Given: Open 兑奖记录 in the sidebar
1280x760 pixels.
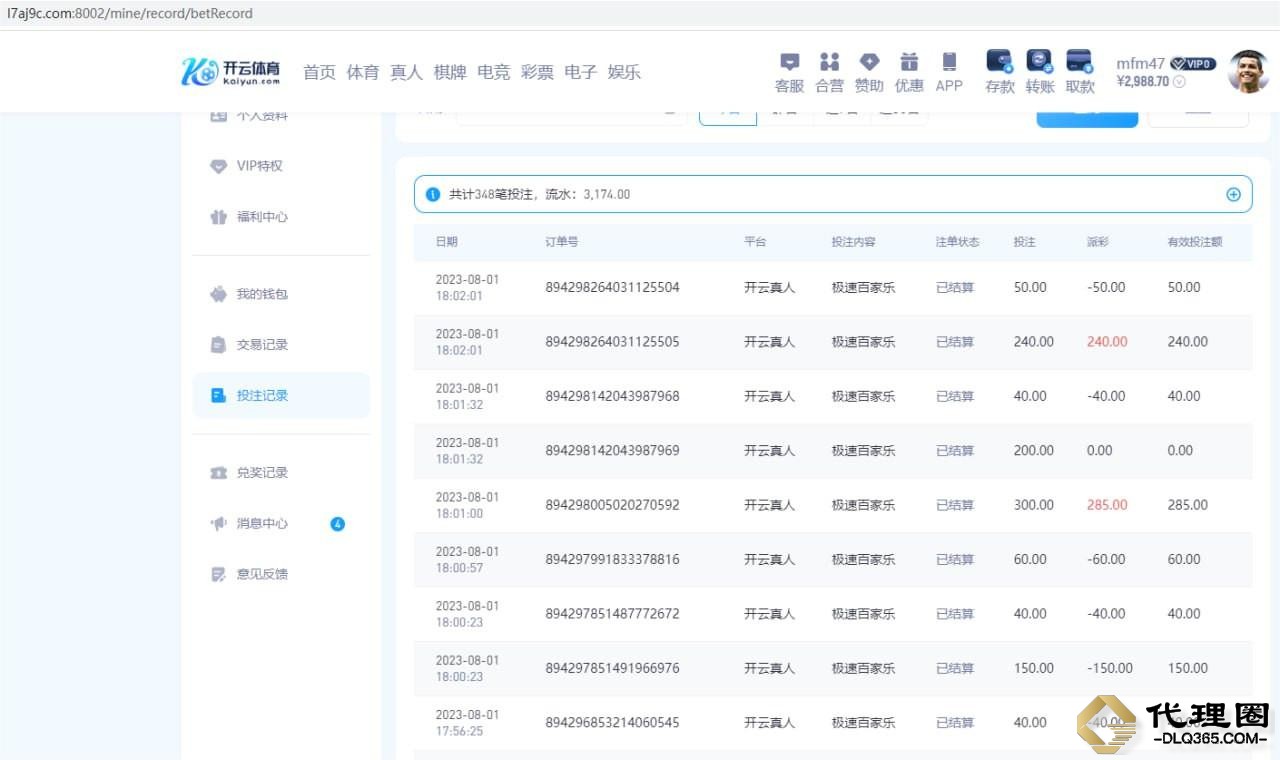Looking at the screenshot, I should tap(262, 473).
